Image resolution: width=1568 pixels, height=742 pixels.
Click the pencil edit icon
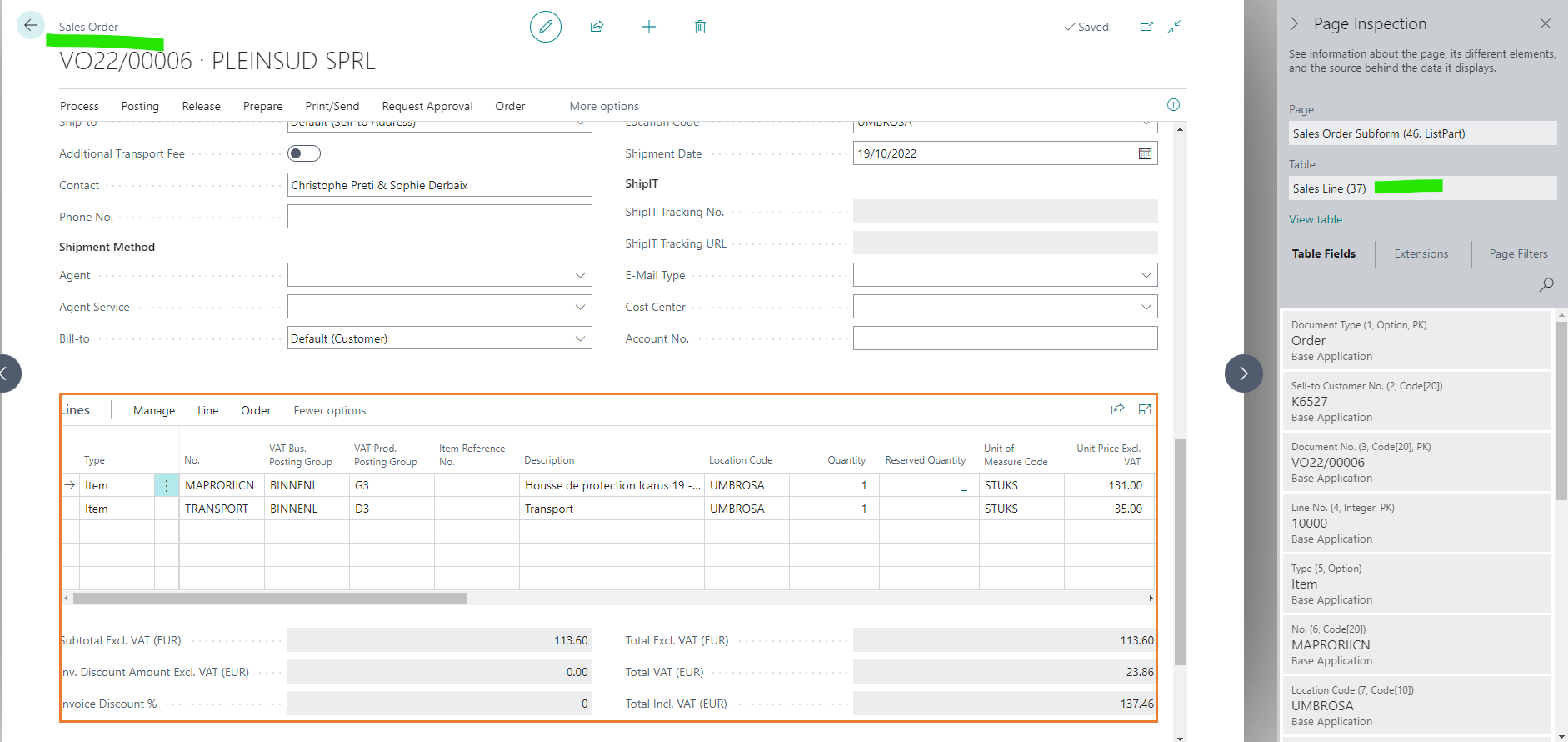[x=546, y=27]
